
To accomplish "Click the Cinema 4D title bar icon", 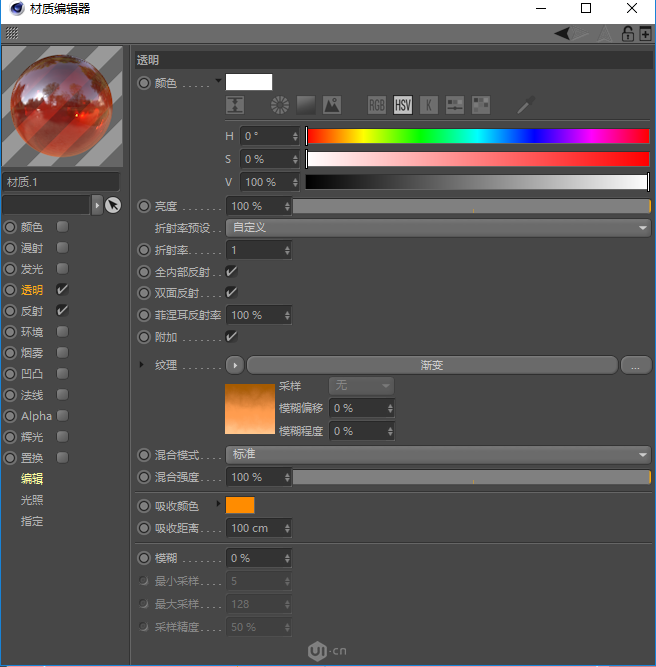I will coord(17,8).
